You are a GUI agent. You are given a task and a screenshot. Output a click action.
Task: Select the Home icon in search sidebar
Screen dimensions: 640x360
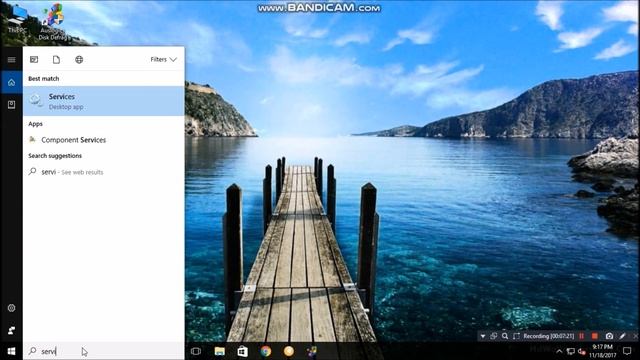[x=11, y=82]
